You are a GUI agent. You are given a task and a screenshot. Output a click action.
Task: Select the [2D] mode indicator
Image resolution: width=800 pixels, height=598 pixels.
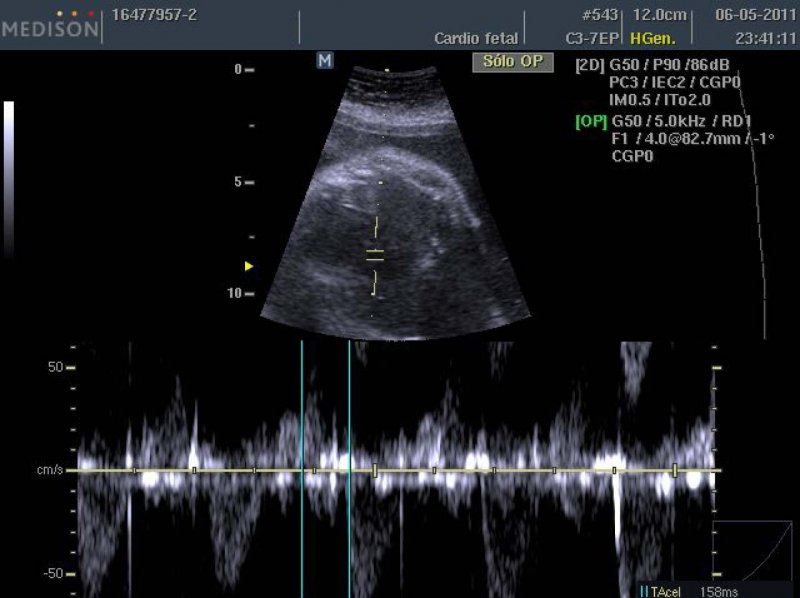pyautogui.click(x=589, y=66)
